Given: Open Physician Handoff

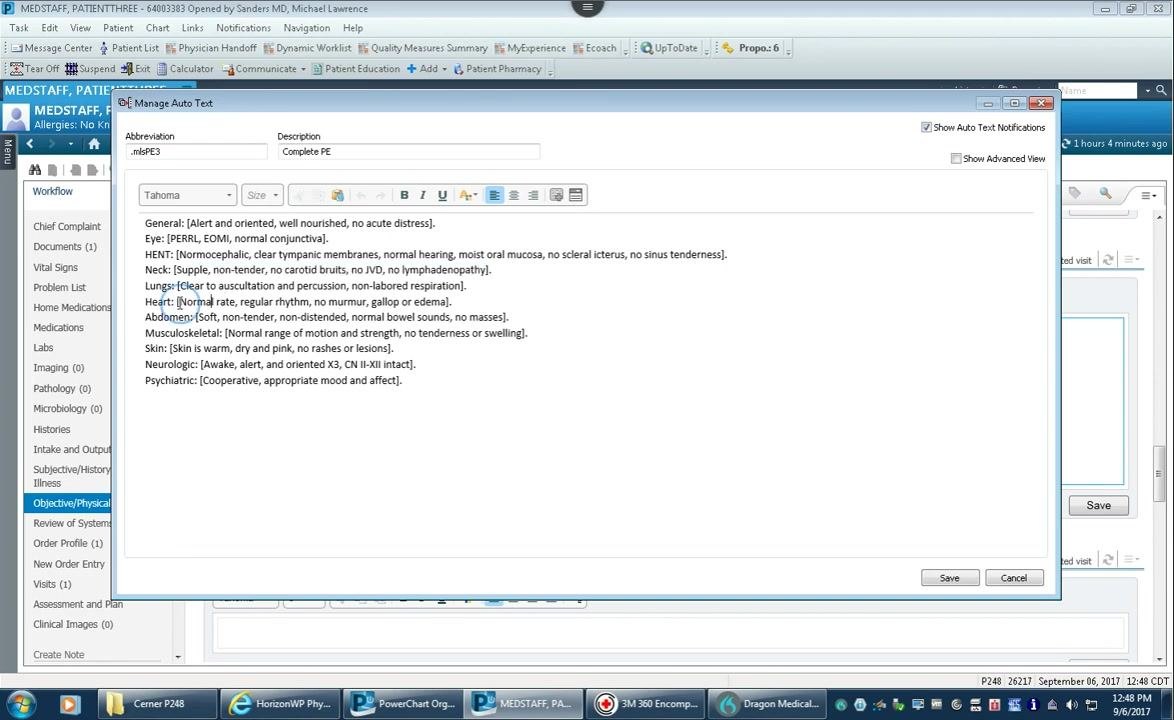Looking at the screenshot, I should coord(211,48).
